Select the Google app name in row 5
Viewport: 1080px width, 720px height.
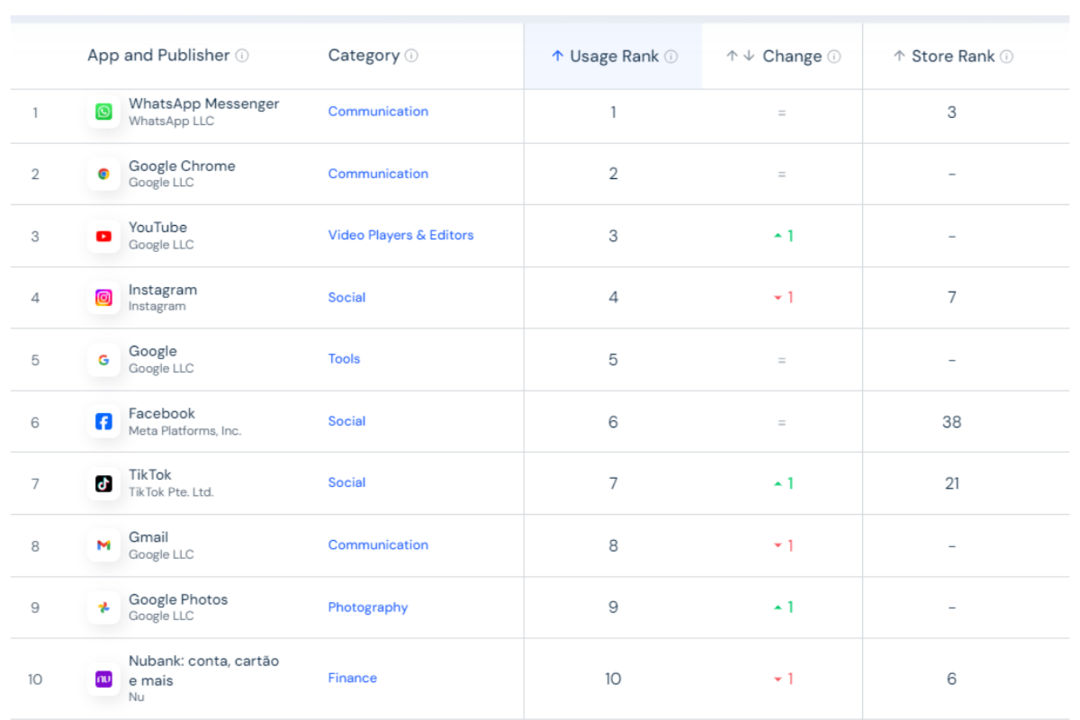tap(152, 352)
